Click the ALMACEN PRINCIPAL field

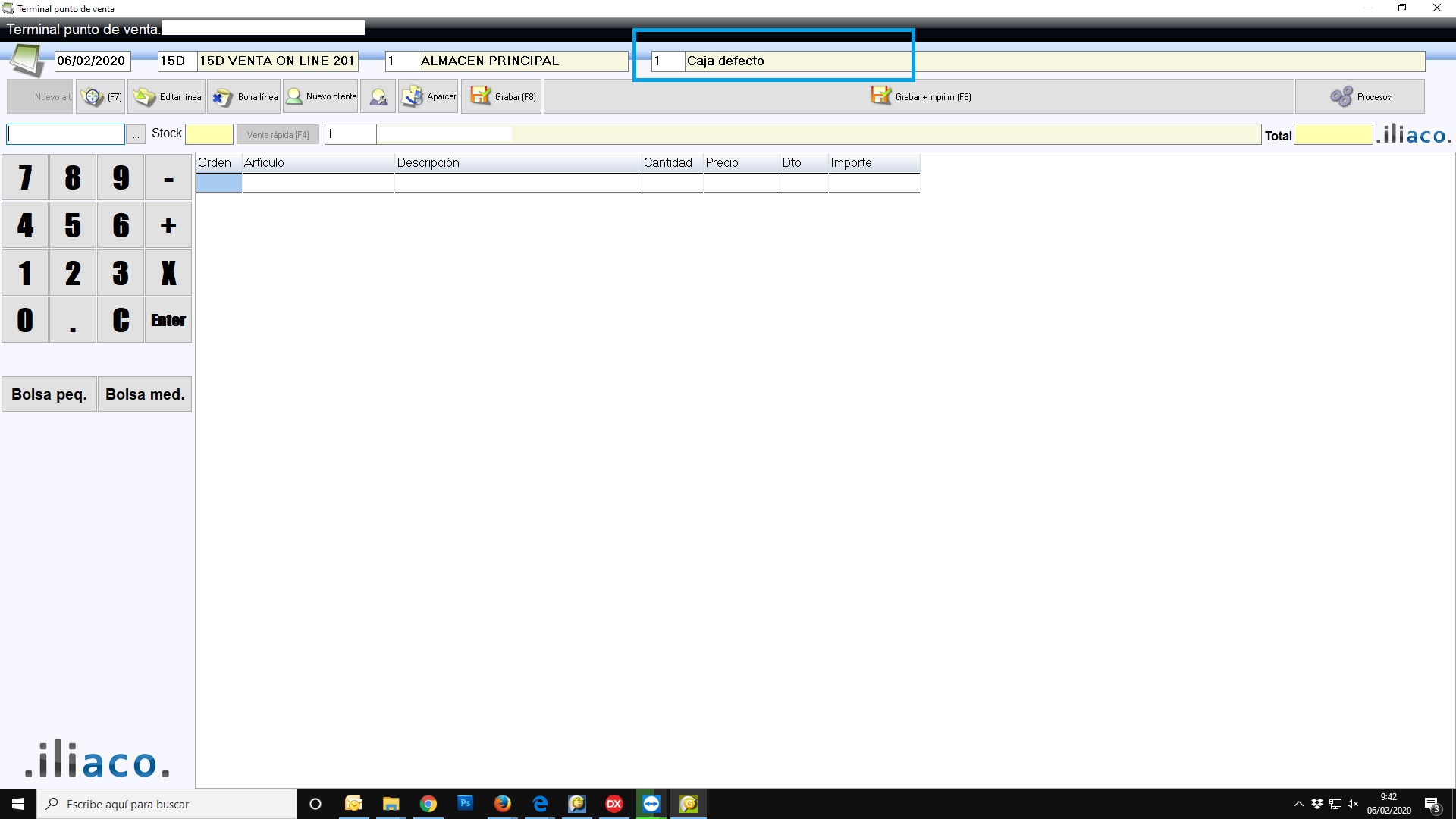[x=523, y=61]
